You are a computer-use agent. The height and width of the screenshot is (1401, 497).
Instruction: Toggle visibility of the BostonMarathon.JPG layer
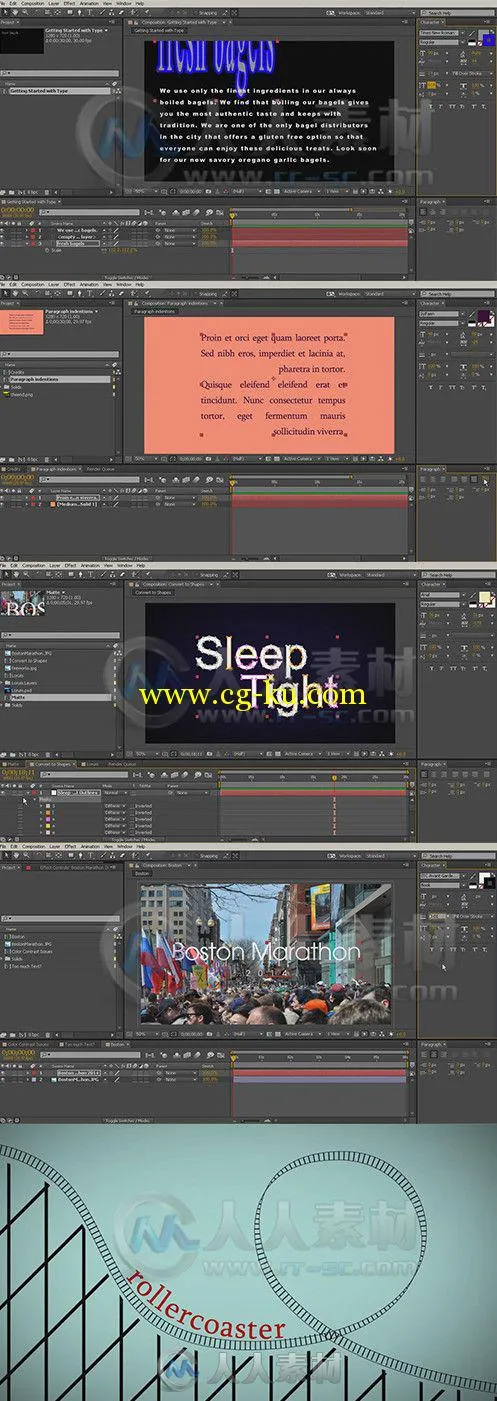pos(3,1081)
